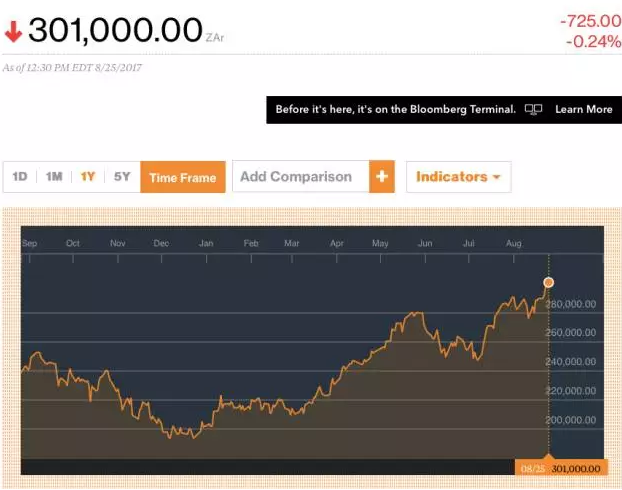Screen dimensions: 622x490
Task: Click the Sep label on the chart axis
Action: pyautogui.click(x=29, y=243)
